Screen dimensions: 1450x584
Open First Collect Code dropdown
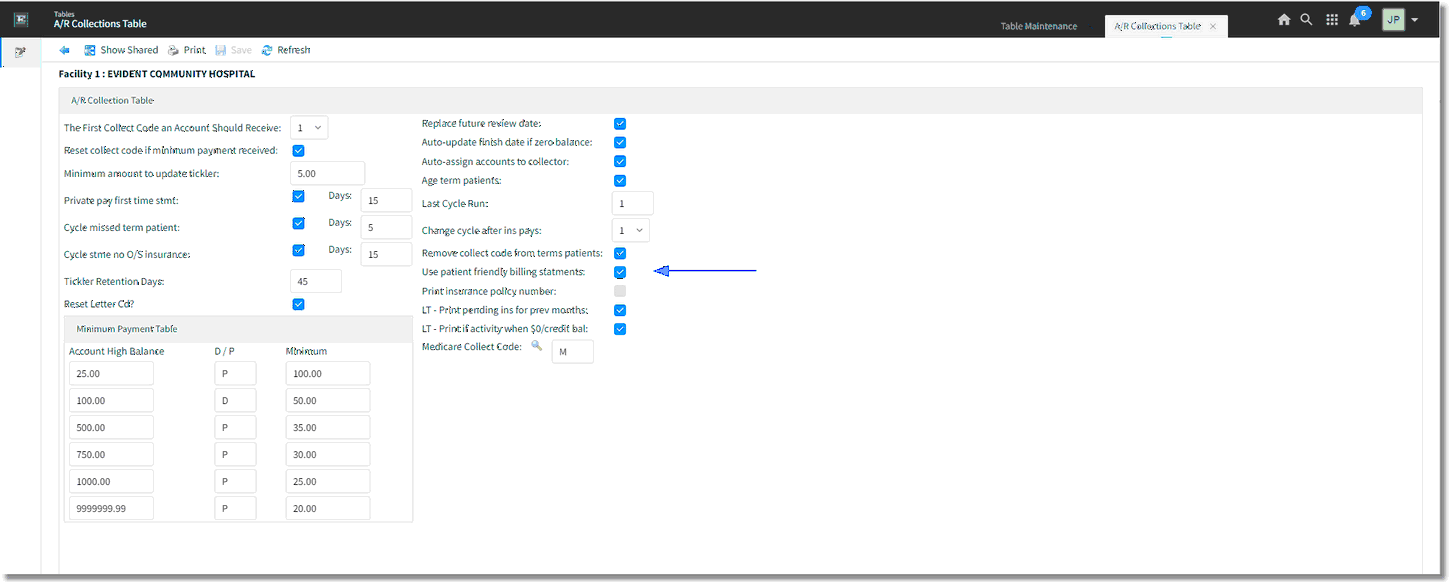(x=309, y=128)
